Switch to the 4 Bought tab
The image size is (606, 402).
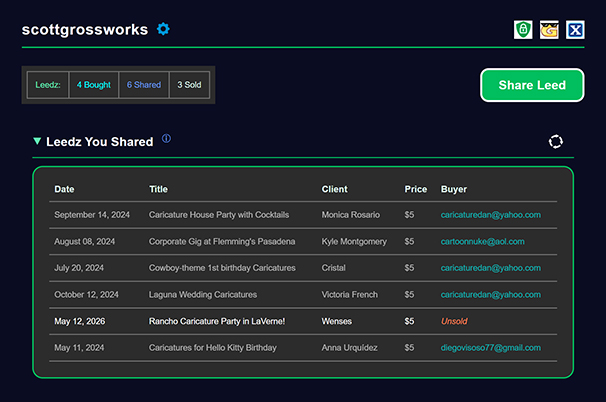tap(93, 85)
